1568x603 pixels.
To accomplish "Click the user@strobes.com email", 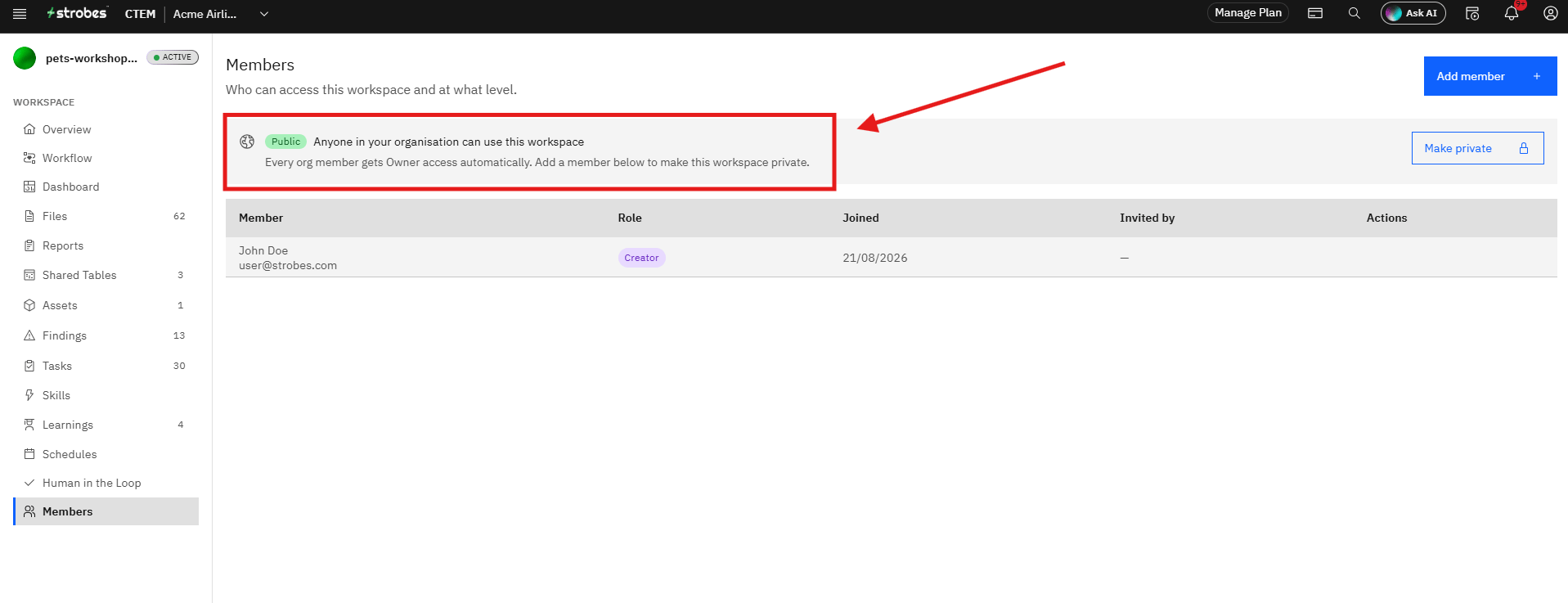I will coord(288,265).
